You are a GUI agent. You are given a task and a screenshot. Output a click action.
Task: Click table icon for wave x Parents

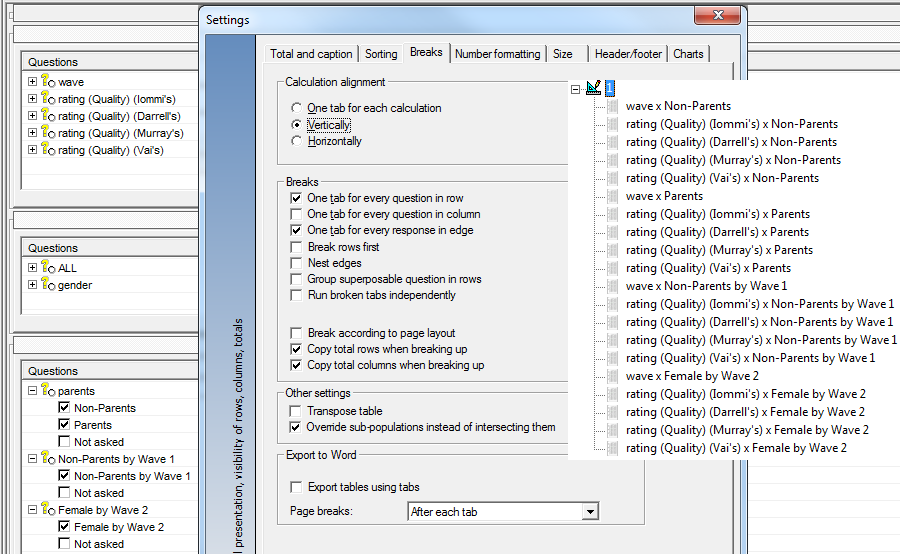click(613, 196)
